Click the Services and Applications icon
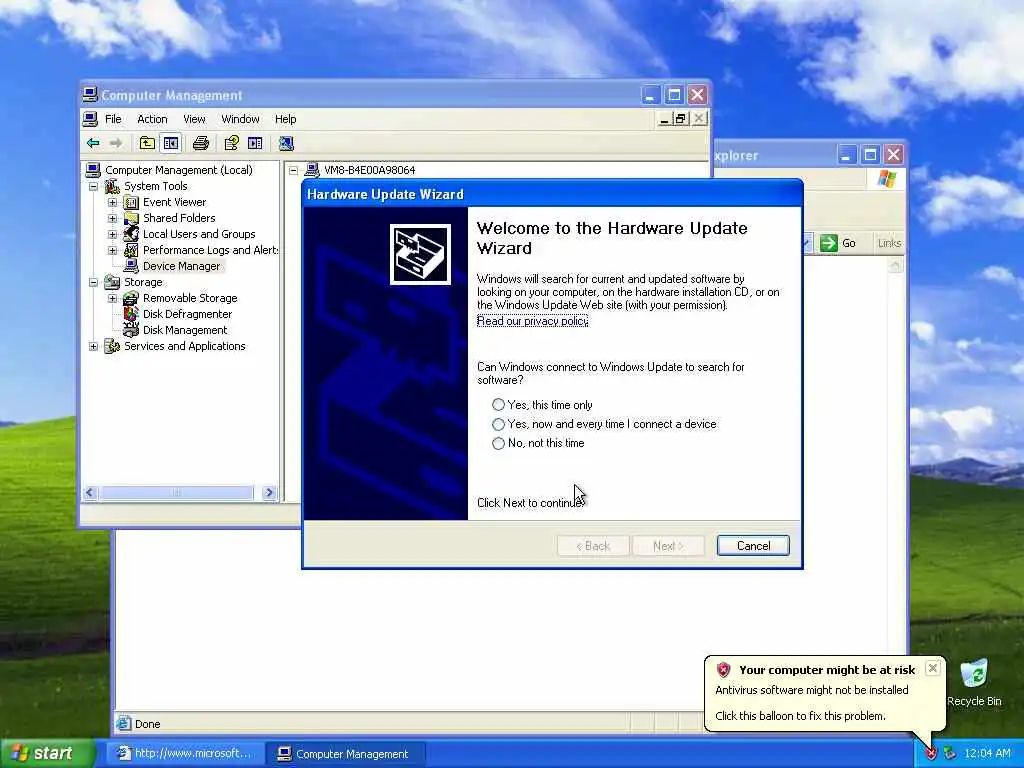The image size is (1024, 768). pos(112,346)
